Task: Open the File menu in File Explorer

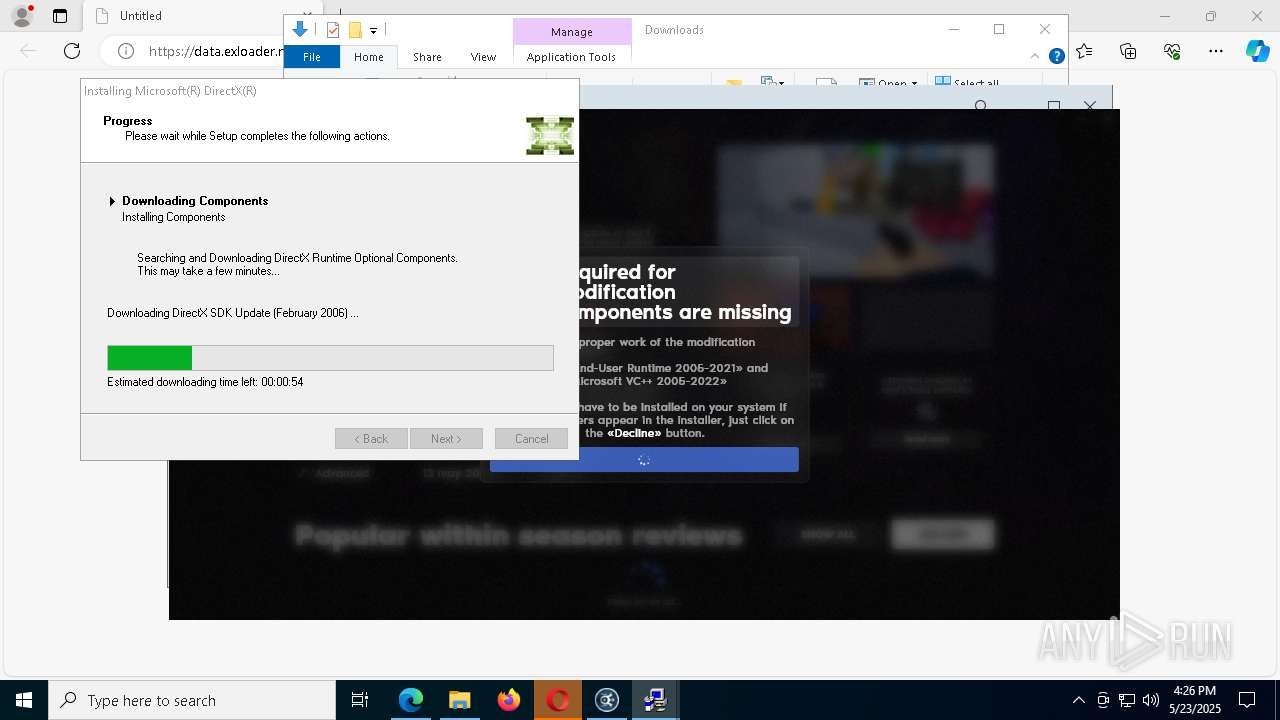Action: click(312, 57)
